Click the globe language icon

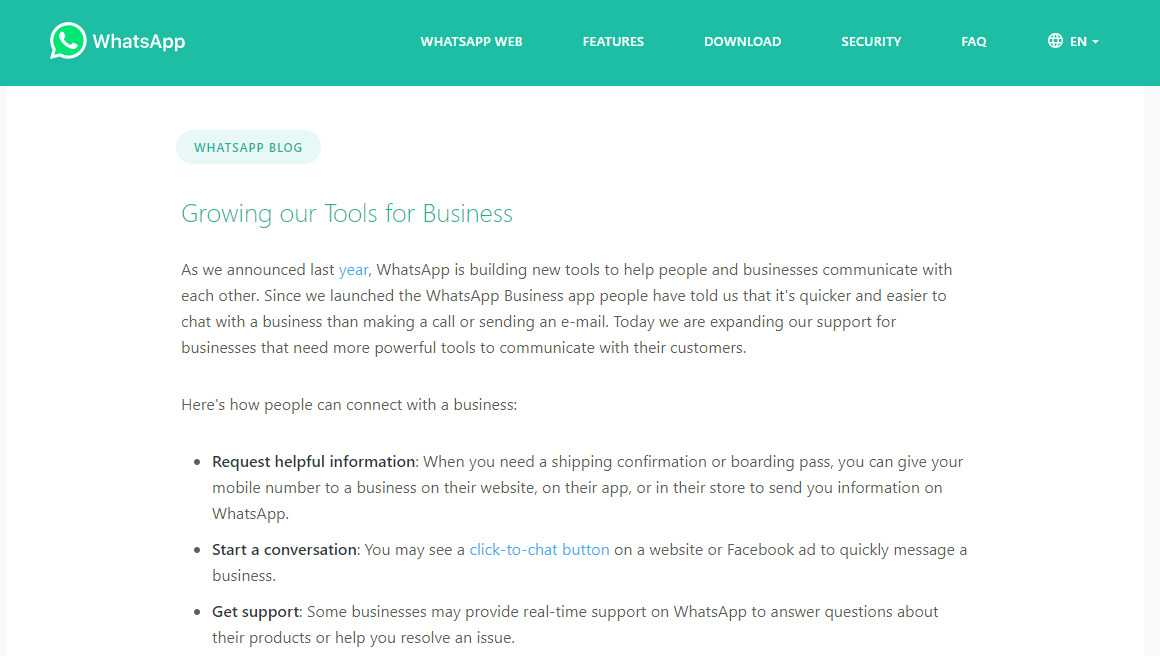(x=1055, y=41)
